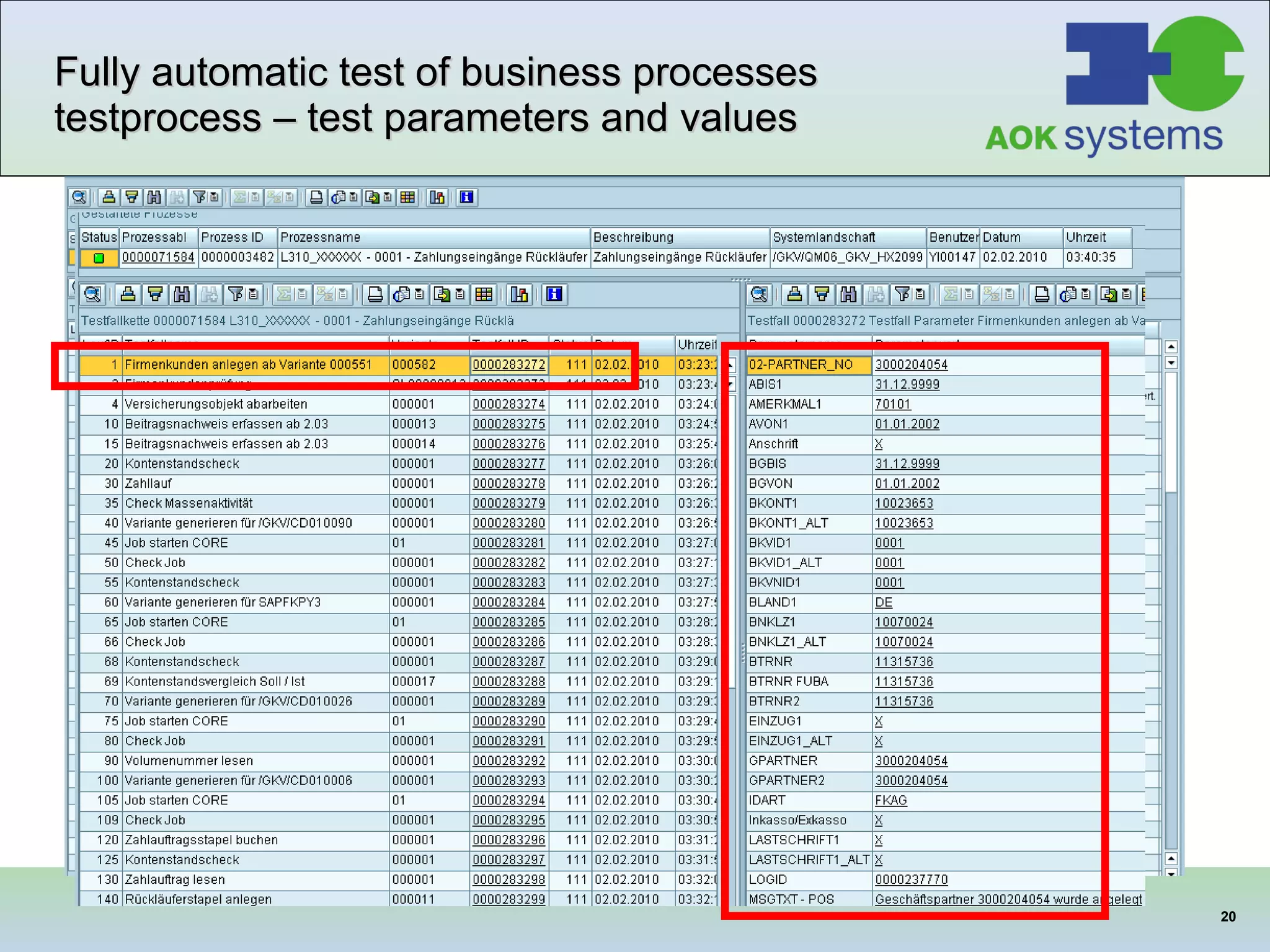Open Prozessablauf link 0000071584
This screenshot has height=952, width=1270.
(x=158, y=257)
